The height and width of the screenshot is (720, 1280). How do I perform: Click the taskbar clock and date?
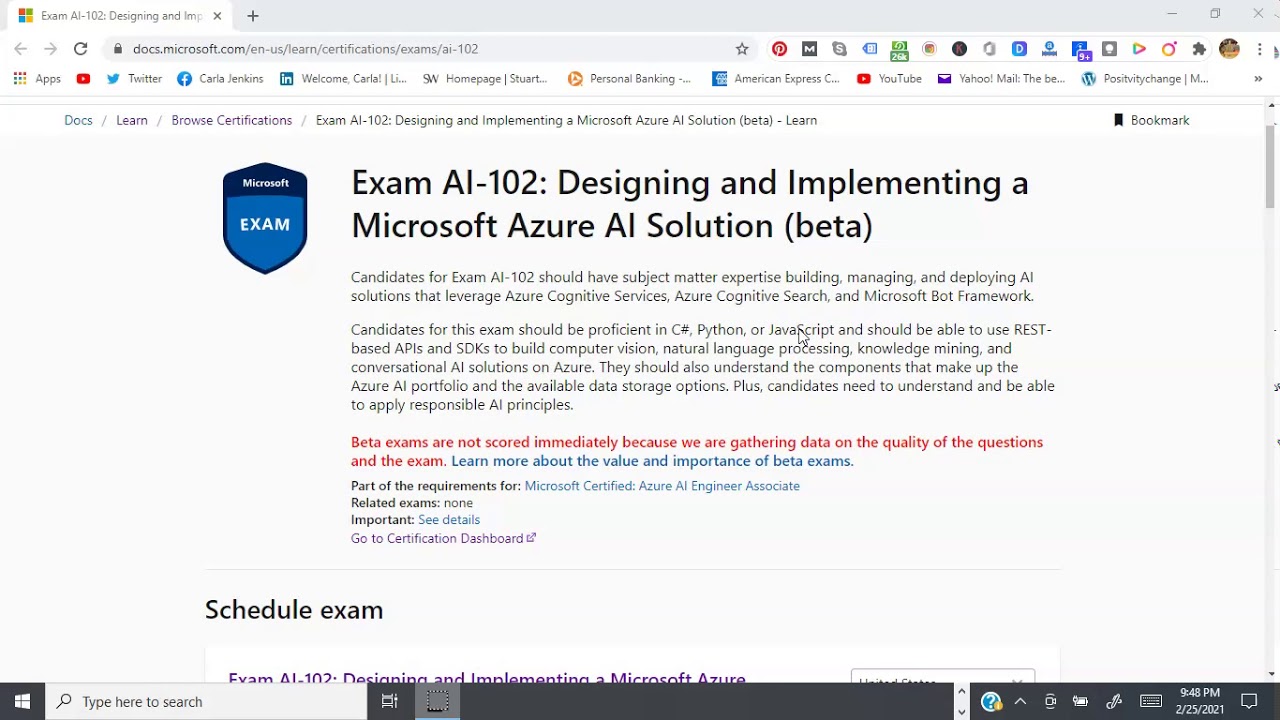pyautogui.click(x=1199, y=701)
